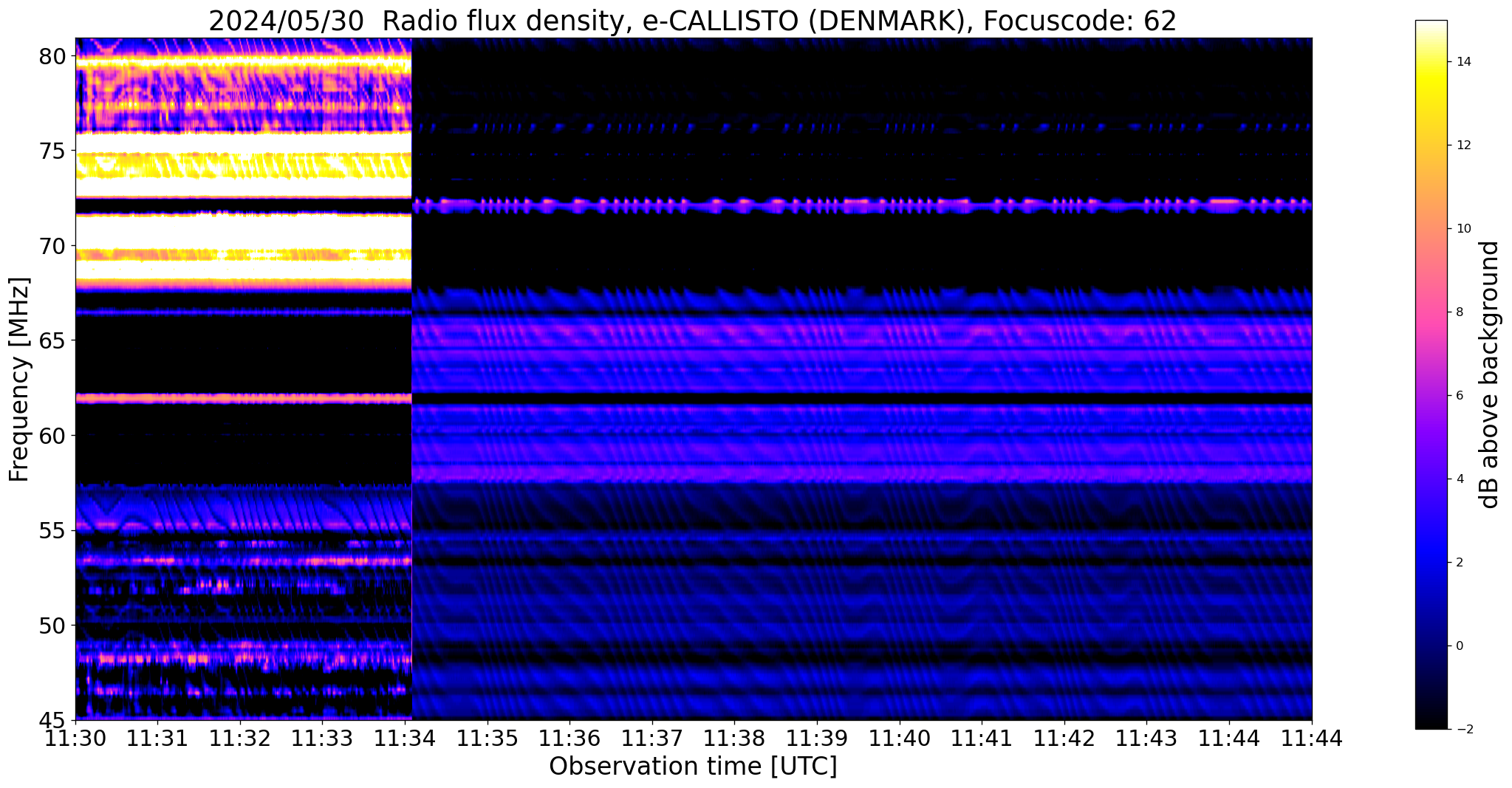The height and width of the screenshot is (788, 1512).
Task: Click the colorbar tick label 0
Action: pos(1460,646)
